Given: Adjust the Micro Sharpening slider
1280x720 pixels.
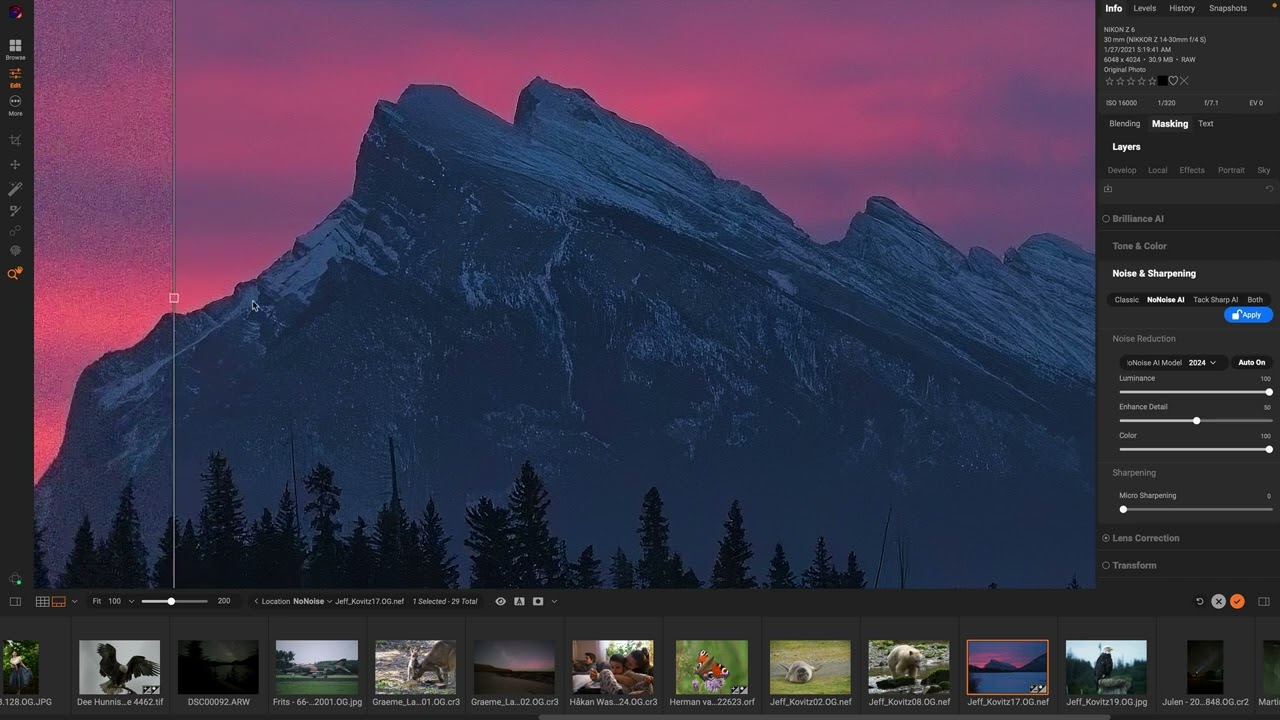Looking at the screenshot, I should coord(1194,509).
